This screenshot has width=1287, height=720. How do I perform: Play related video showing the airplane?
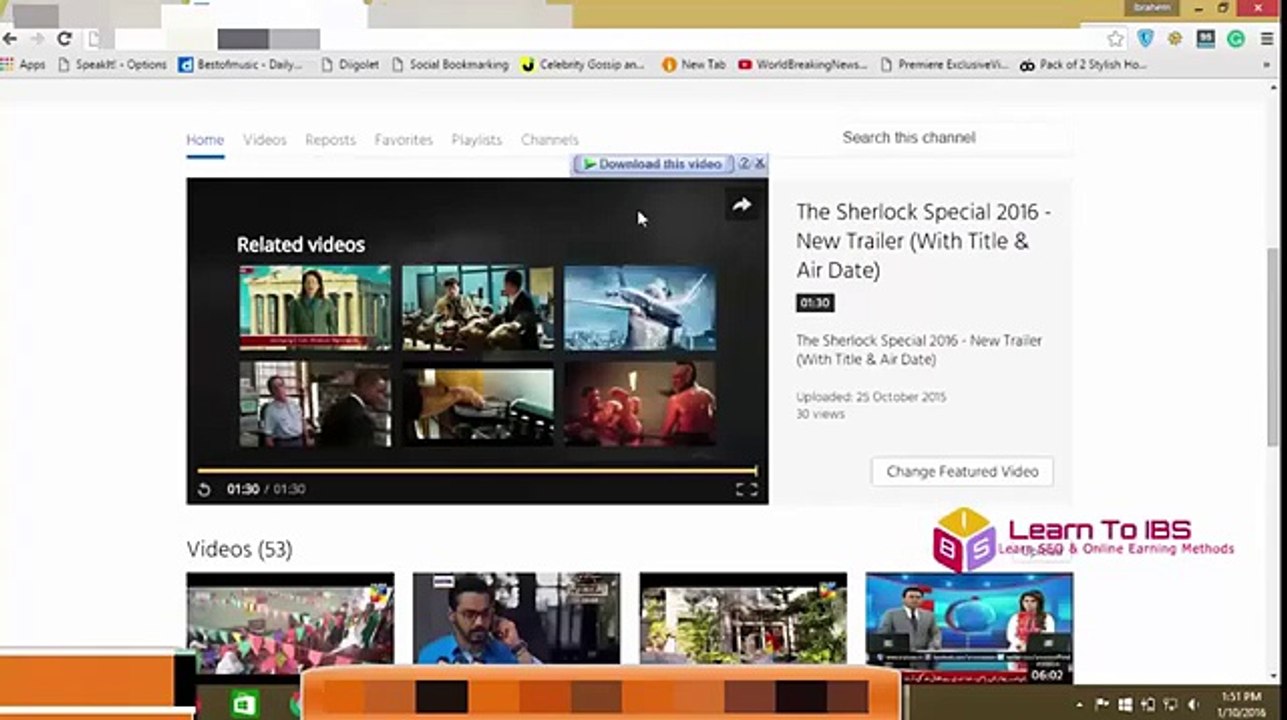click(x=640, y=307)
